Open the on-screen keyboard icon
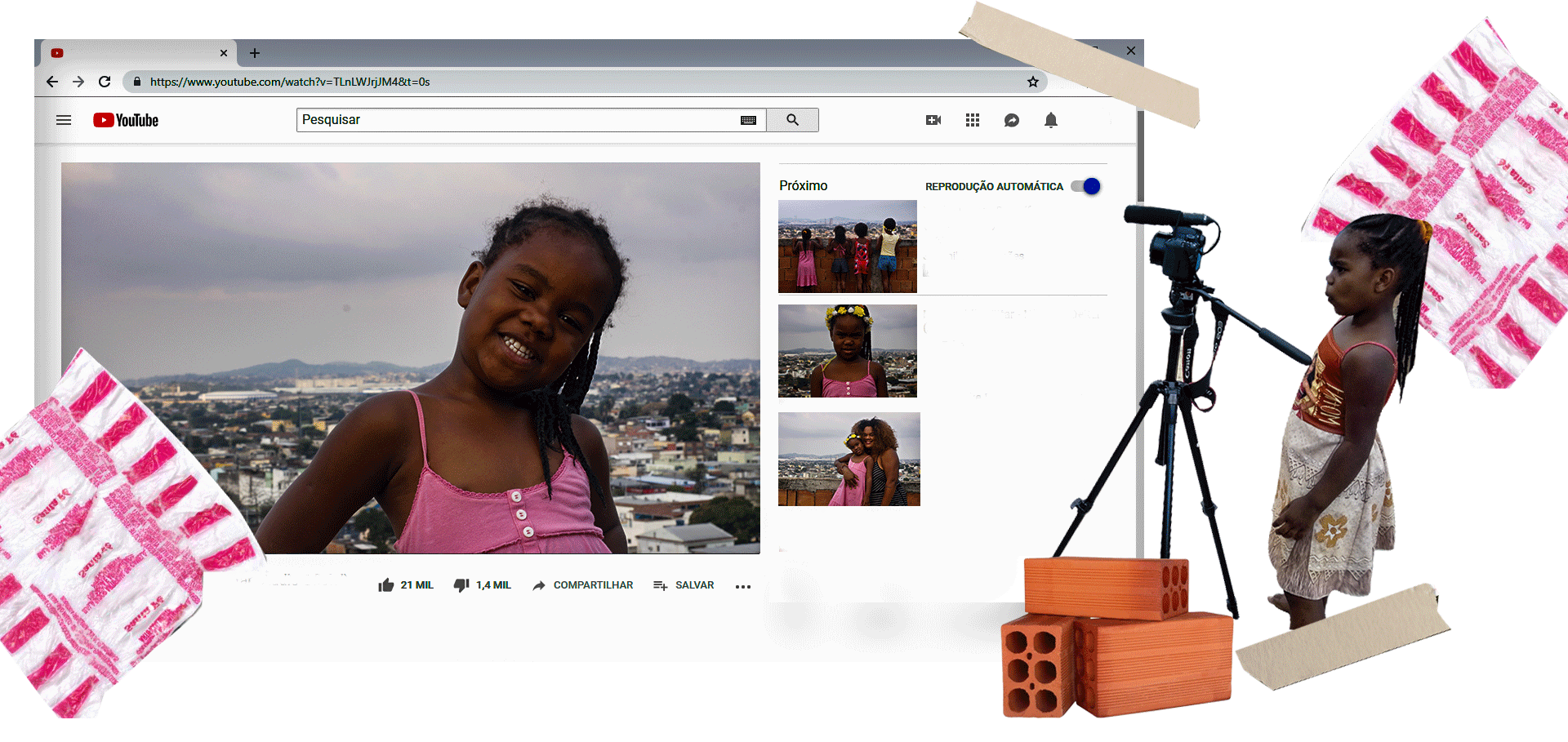This screenshot has width=1568, height=742. pyautogui.click(x=748, y=120)
